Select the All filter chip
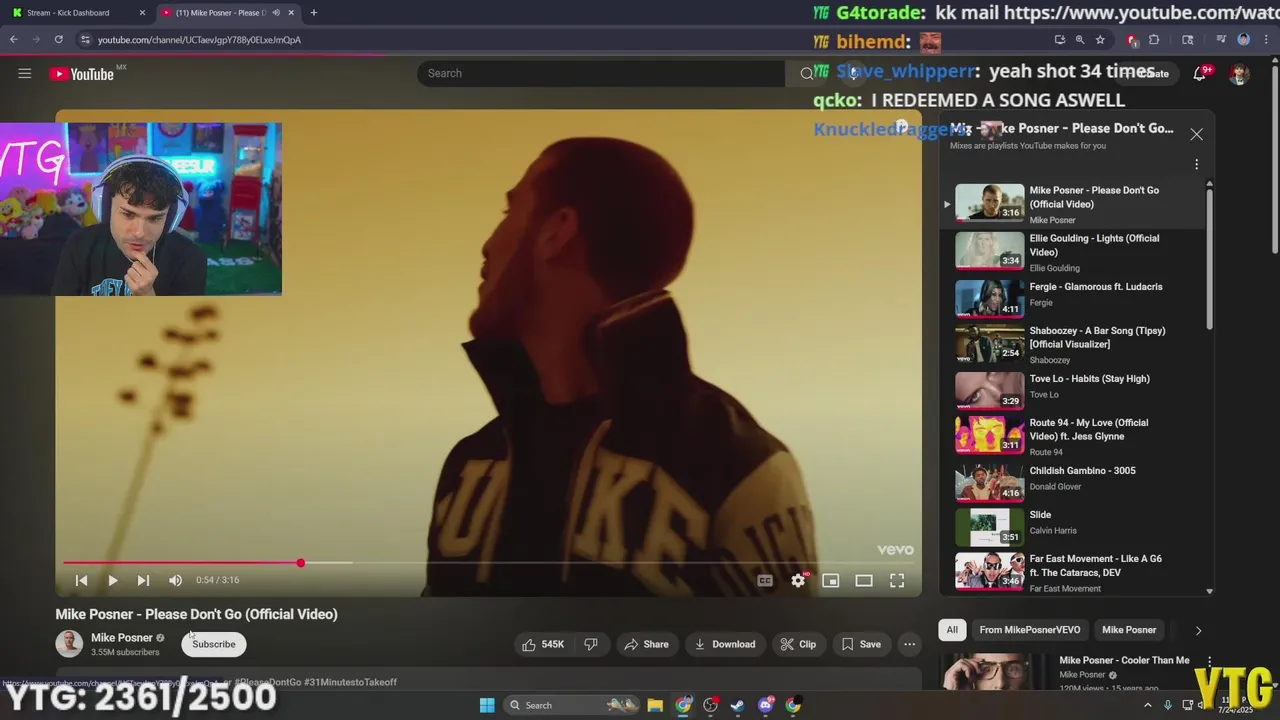1280x720 pixels. [x=952, y=630]
